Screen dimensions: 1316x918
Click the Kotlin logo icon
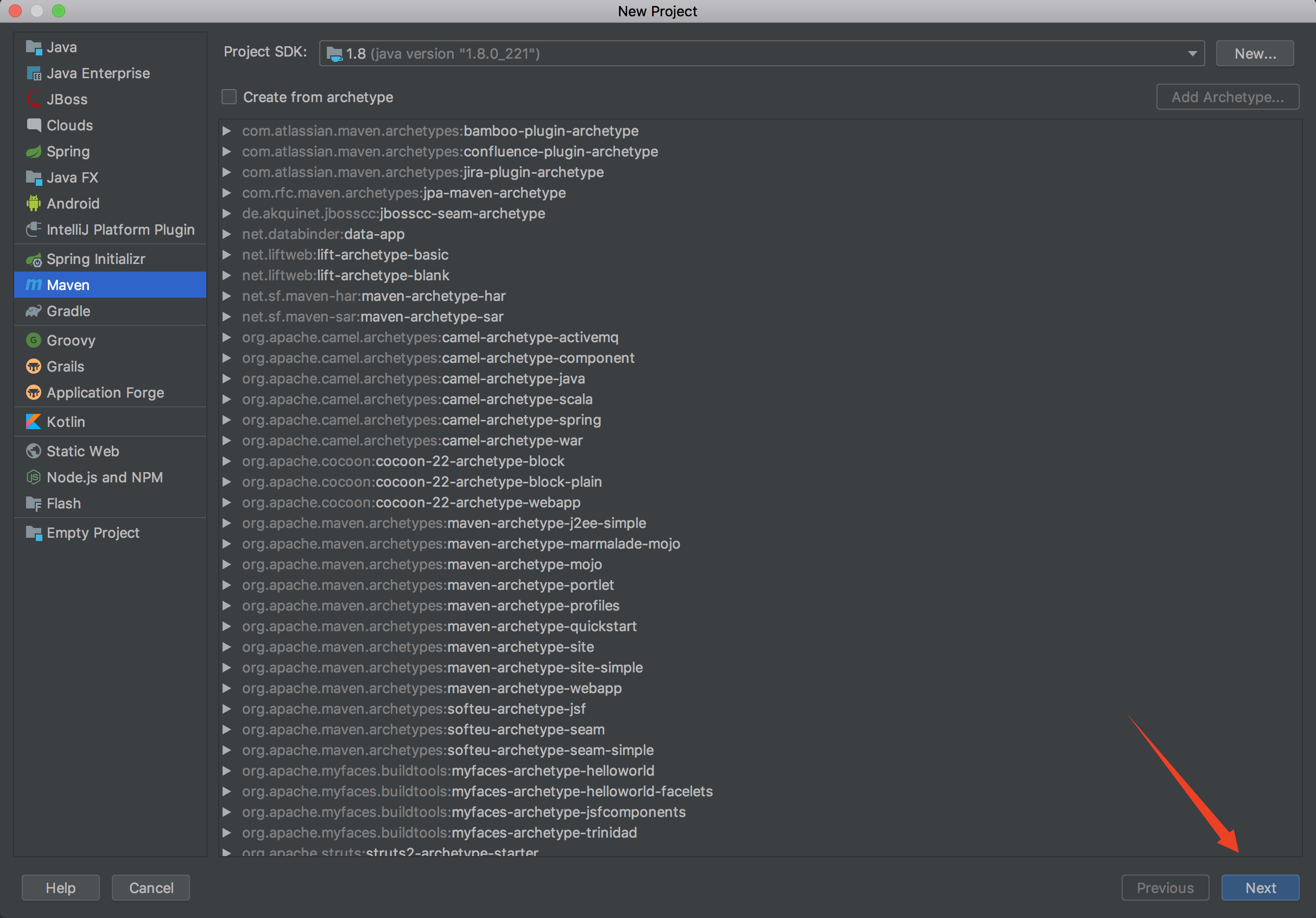click(x=33, y=422)
